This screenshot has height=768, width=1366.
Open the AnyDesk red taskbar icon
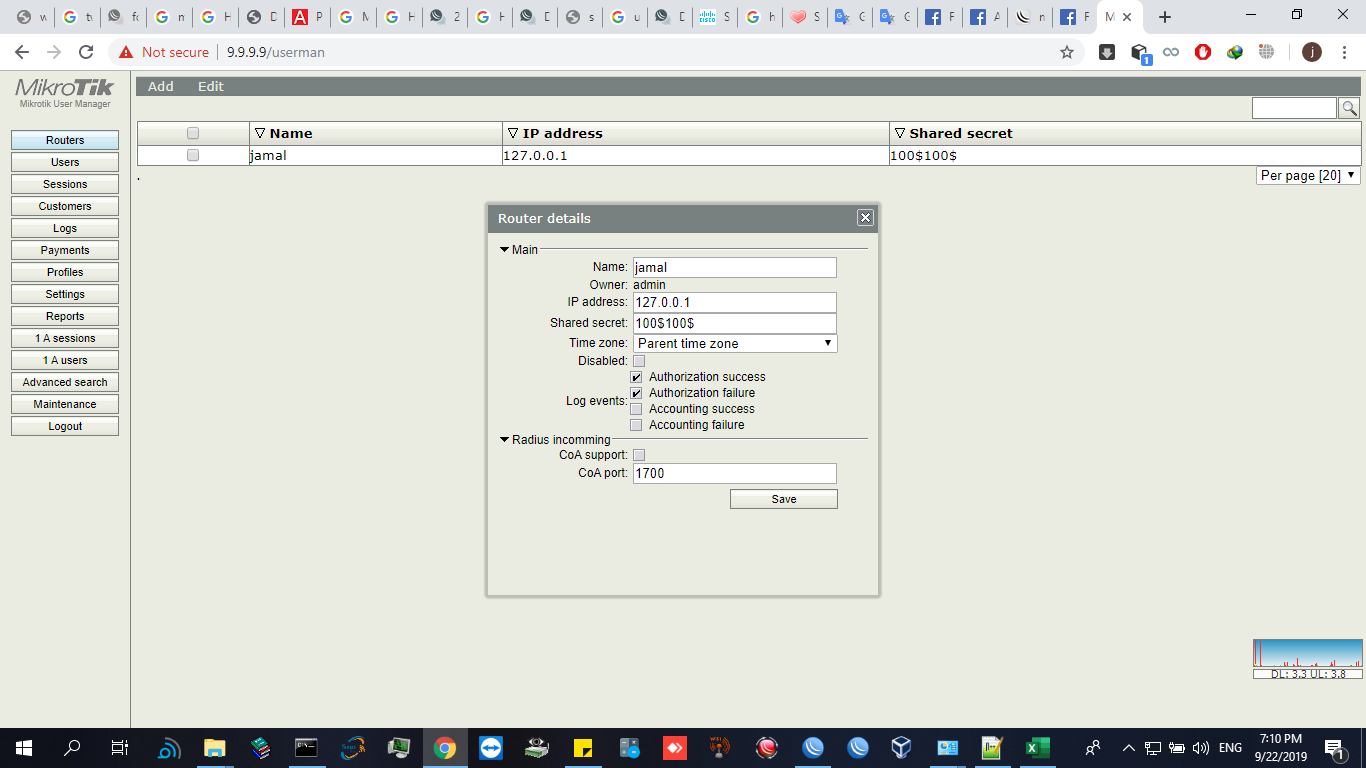tap(674, 747)
